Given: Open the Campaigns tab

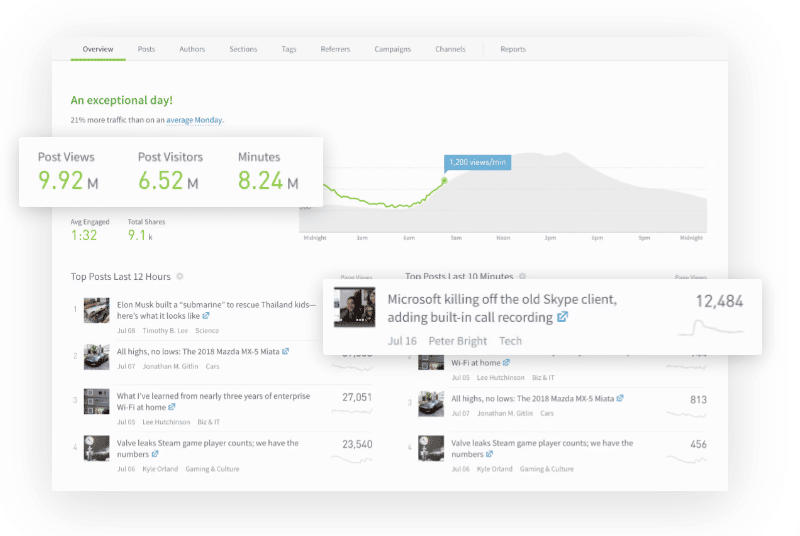Looking at the screenshot, I should [x=393, y=49].
